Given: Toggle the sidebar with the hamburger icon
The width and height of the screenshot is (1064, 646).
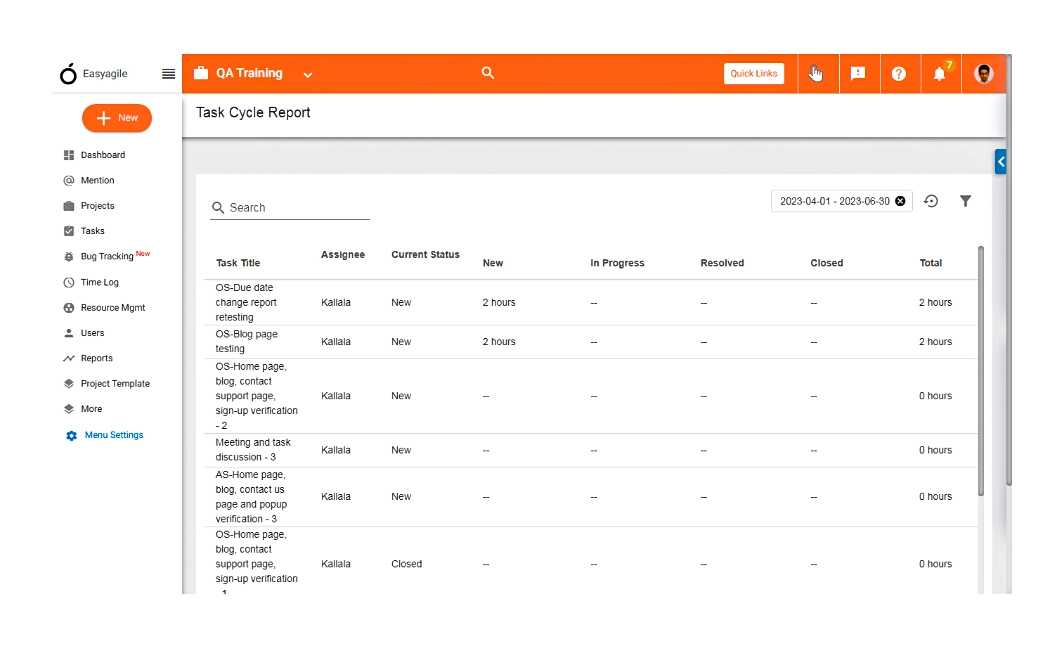Looking at the screenshot, I should pyautogui.click(x=167, y=73).
